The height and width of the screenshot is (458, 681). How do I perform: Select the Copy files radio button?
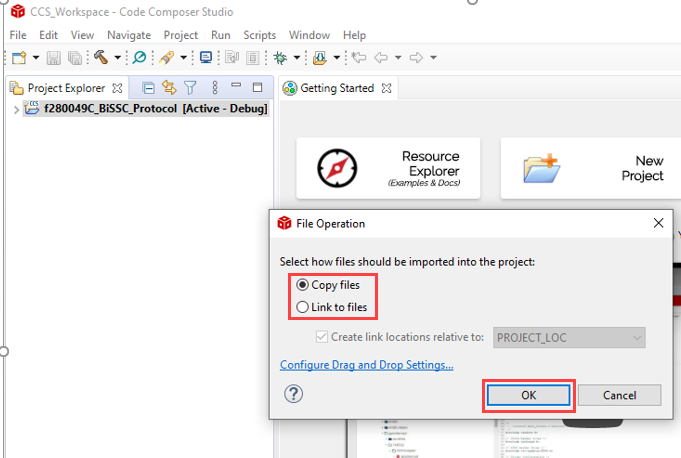302,285
